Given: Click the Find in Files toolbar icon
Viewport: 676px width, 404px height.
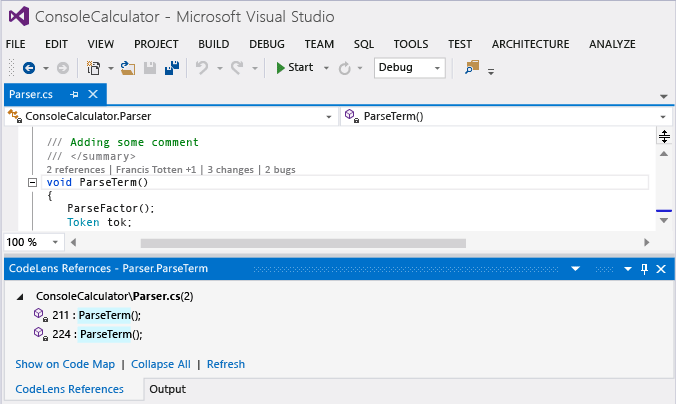Looking at the screenshot, I should pos(472,67).
